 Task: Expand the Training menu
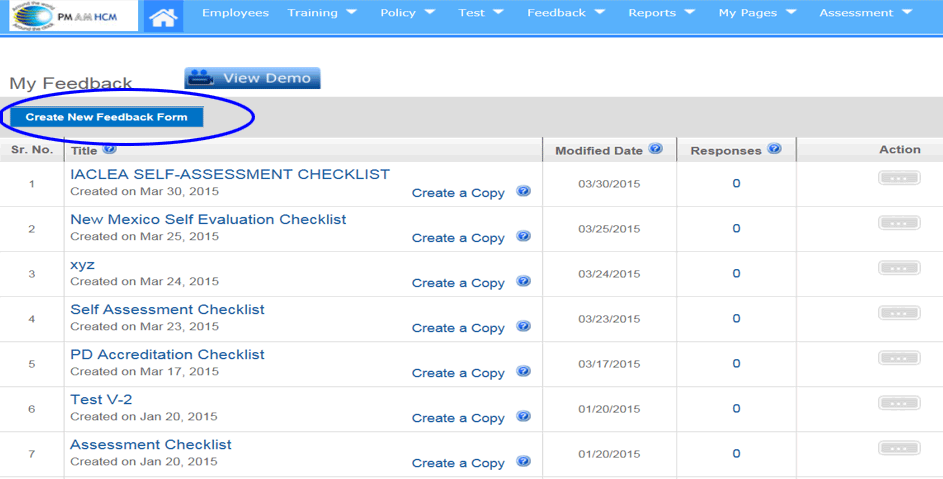(x=322, y=13)
